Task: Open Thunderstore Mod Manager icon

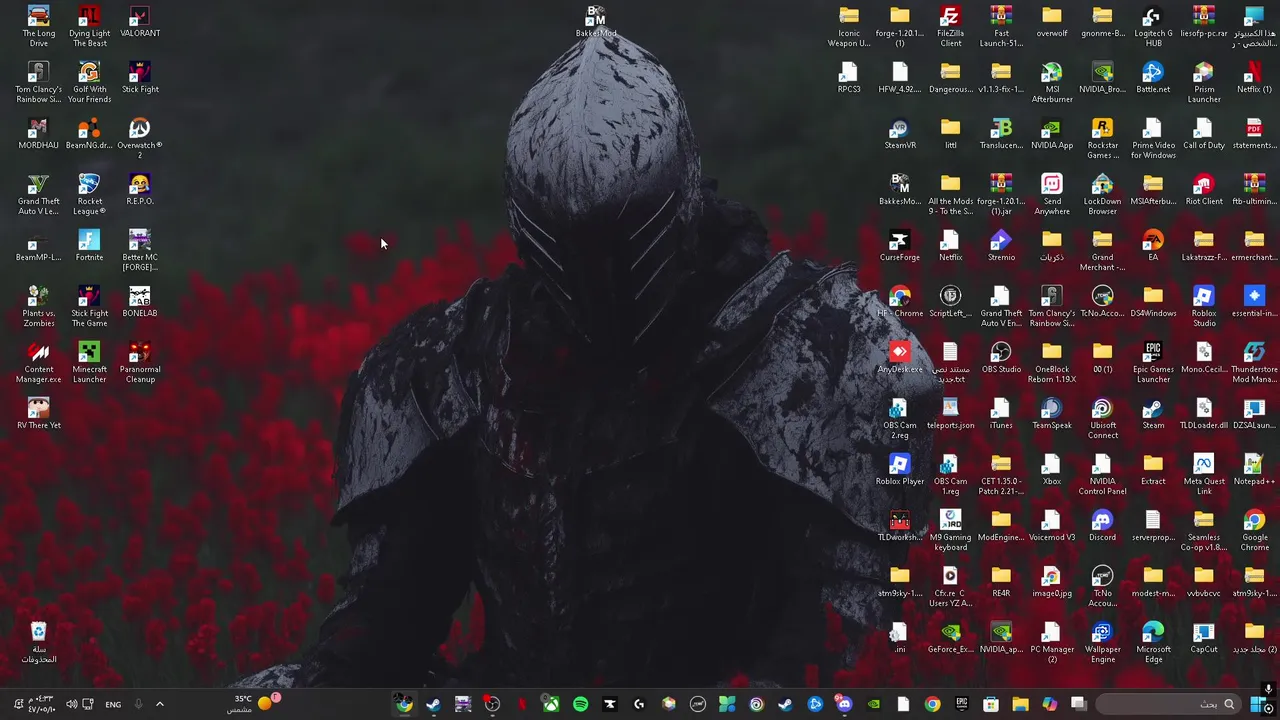Action: (x=1254, y=362)
